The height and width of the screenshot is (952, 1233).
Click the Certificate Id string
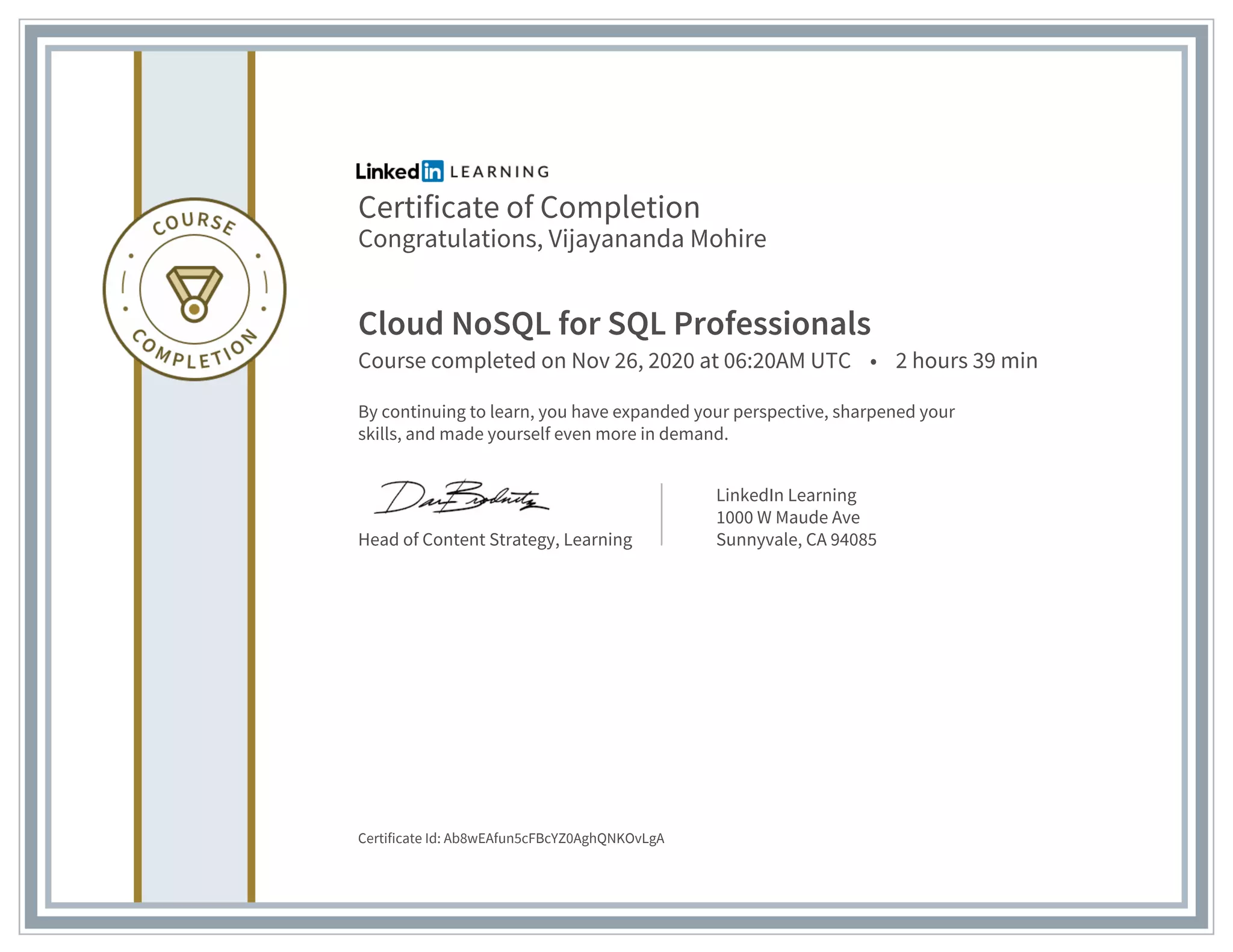[x=553, y=838]
